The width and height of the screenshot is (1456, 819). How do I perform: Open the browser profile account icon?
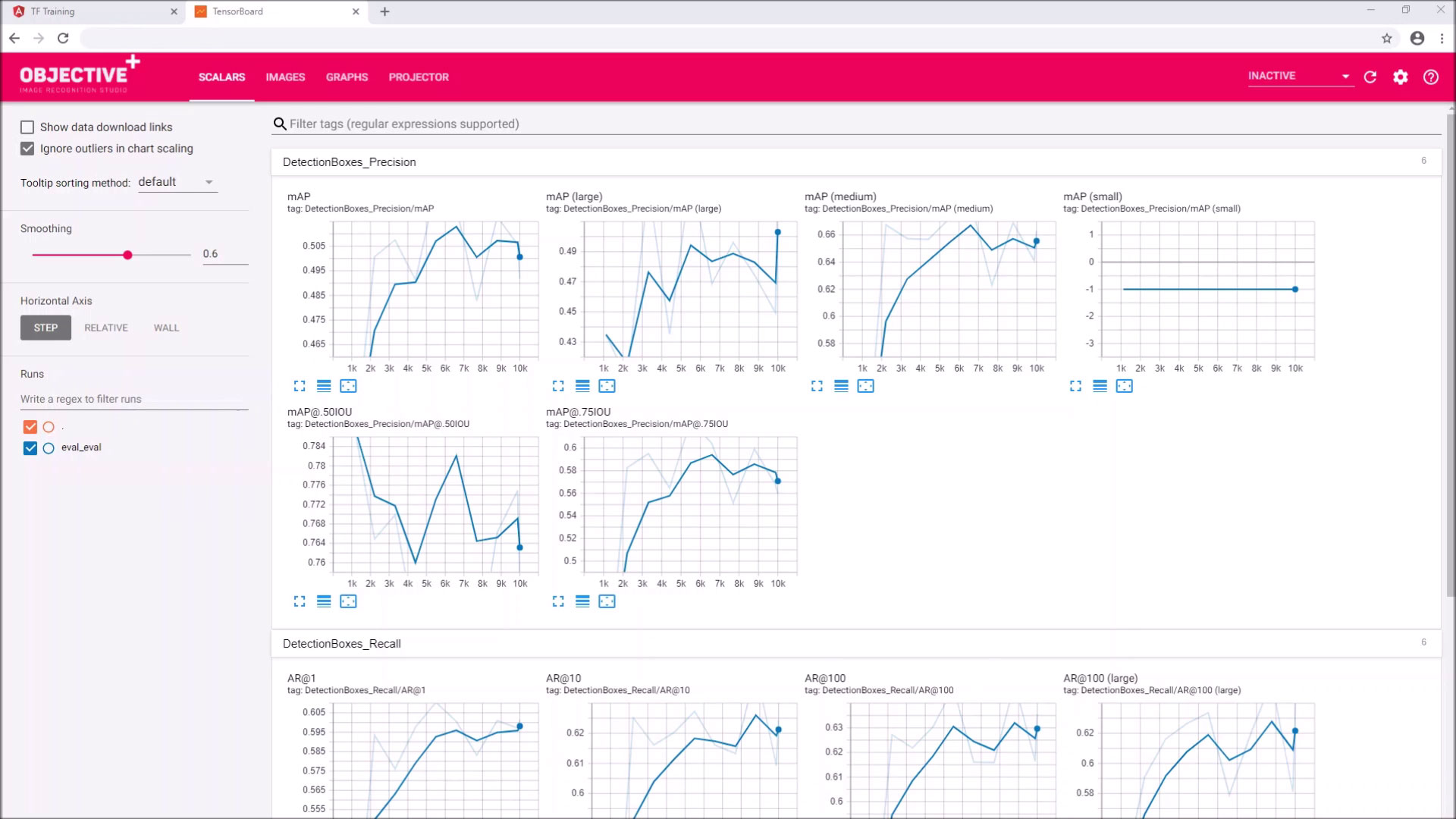click(1417, 38)
